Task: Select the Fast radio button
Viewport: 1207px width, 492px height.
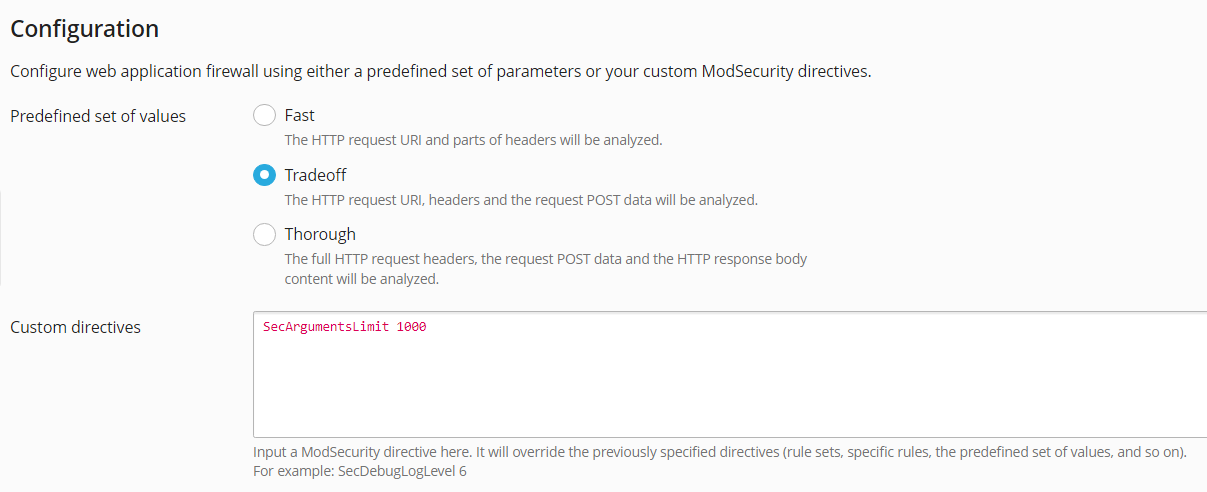Action: (x=264, y=115)
